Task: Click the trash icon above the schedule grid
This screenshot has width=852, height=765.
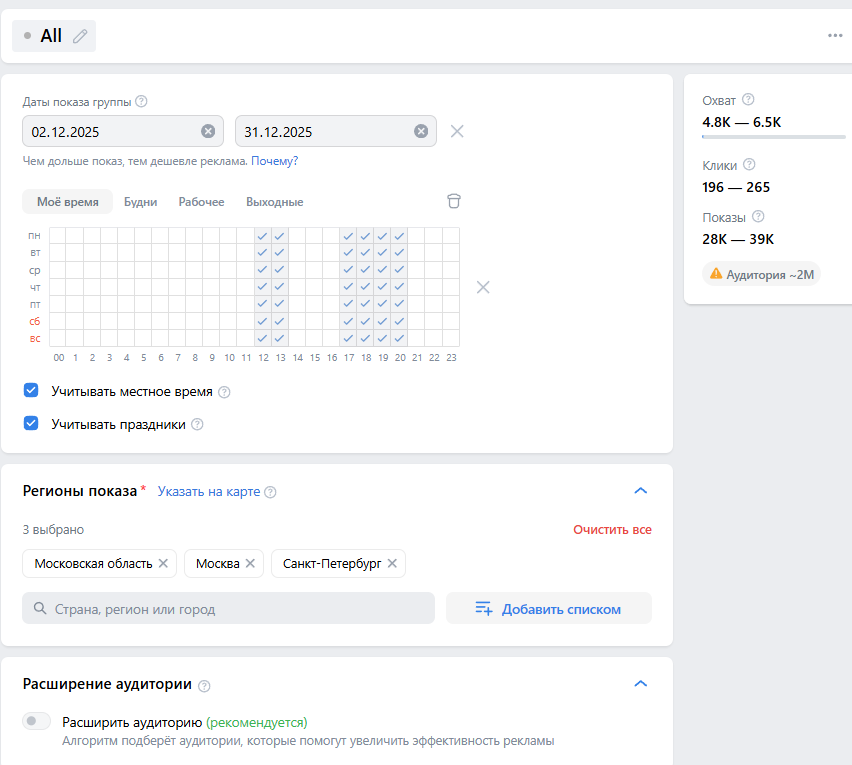Action: [x=454, y=201]
